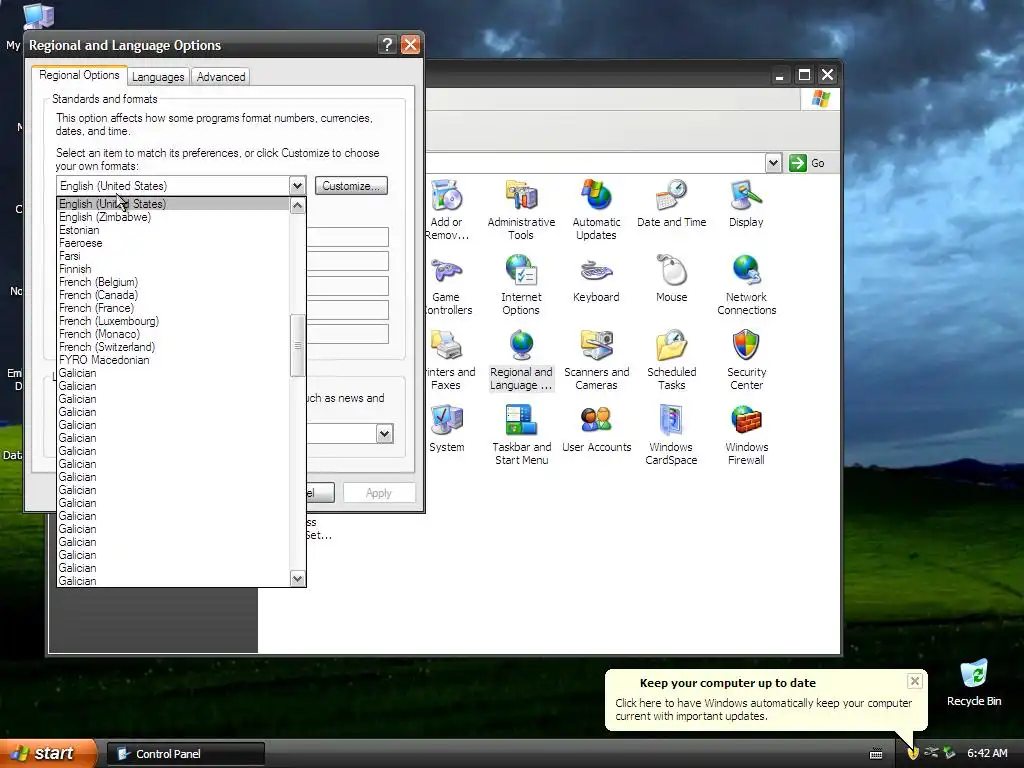Click the Apply button
1024x768 pixels.
point(379,492)
